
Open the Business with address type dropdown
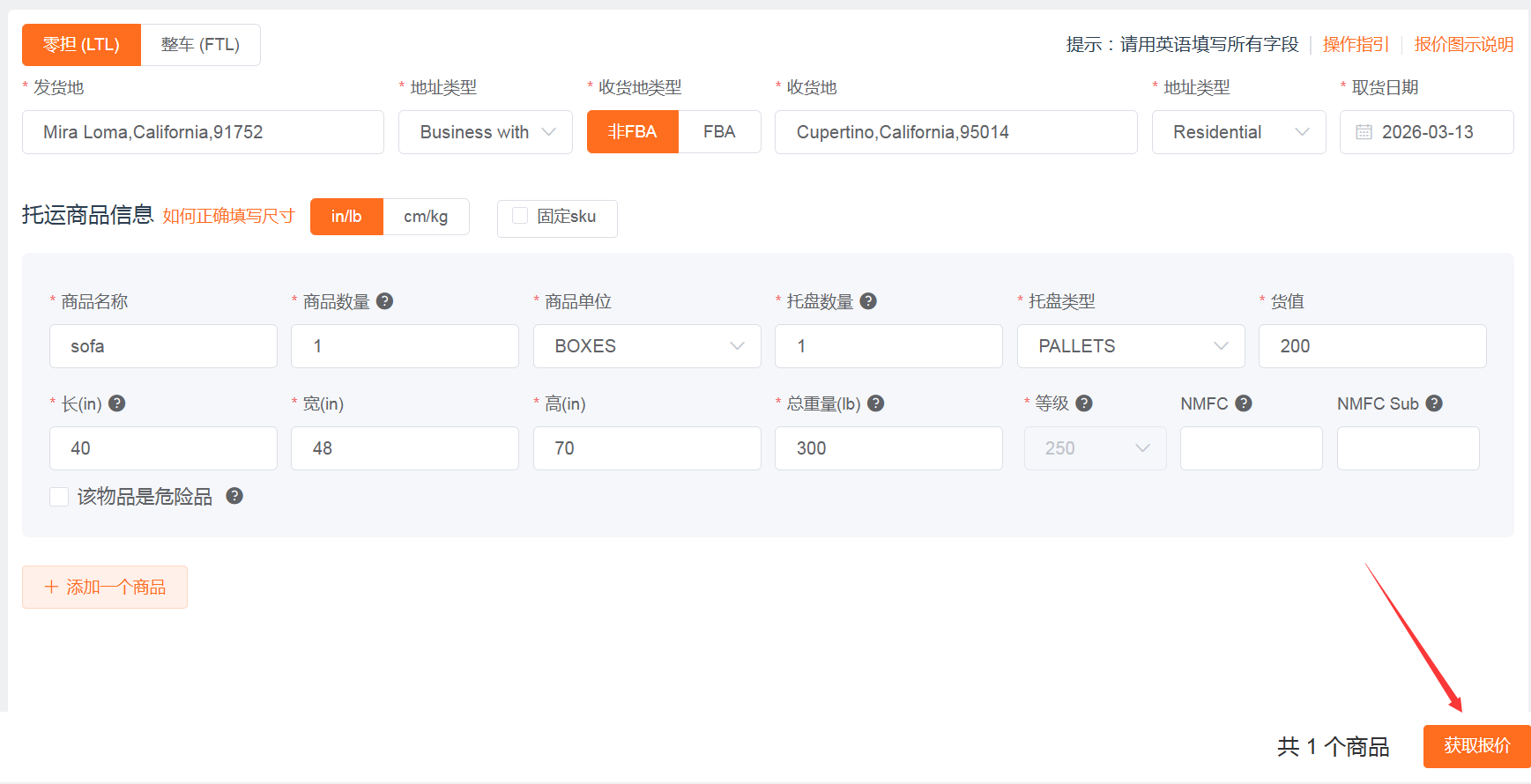485,132
